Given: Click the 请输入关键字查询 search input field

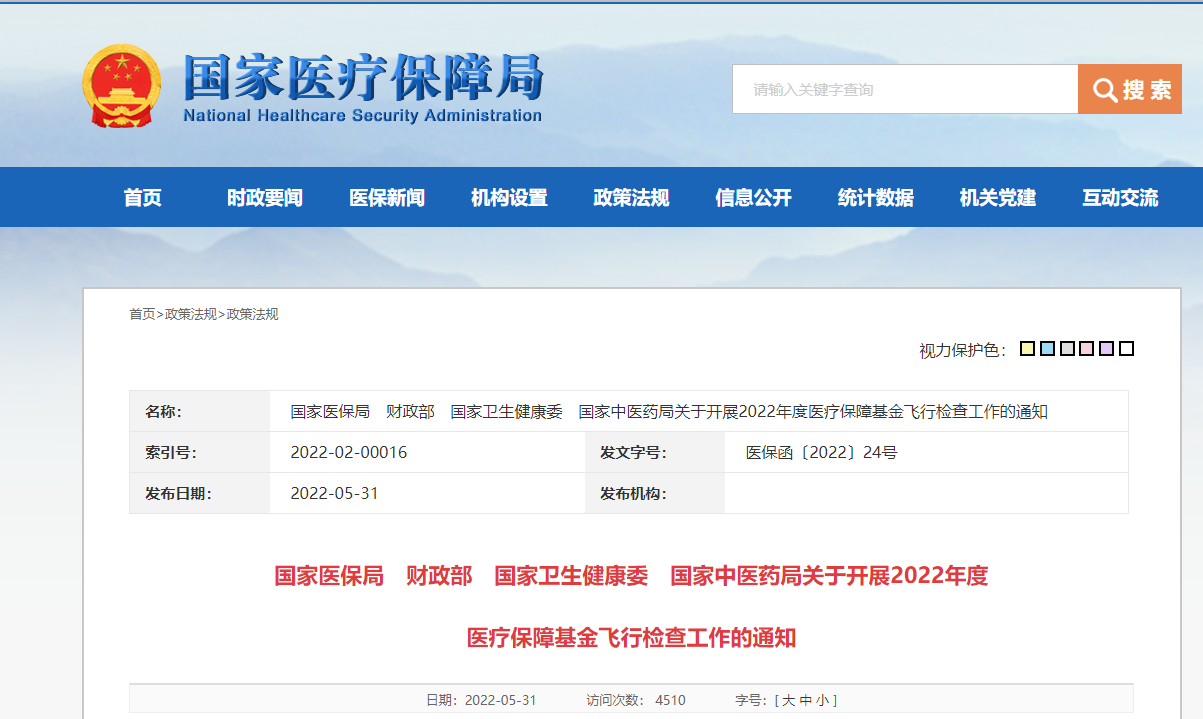Looking at the screenshot, I should tap(904, 90).
